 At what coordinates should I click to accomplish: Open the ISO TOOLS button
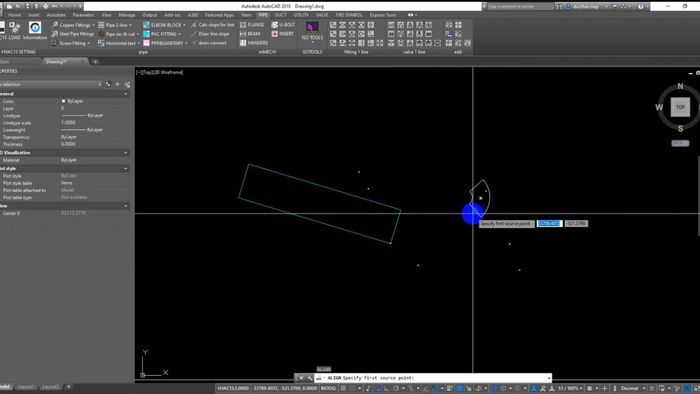click(x=312, y=31)
